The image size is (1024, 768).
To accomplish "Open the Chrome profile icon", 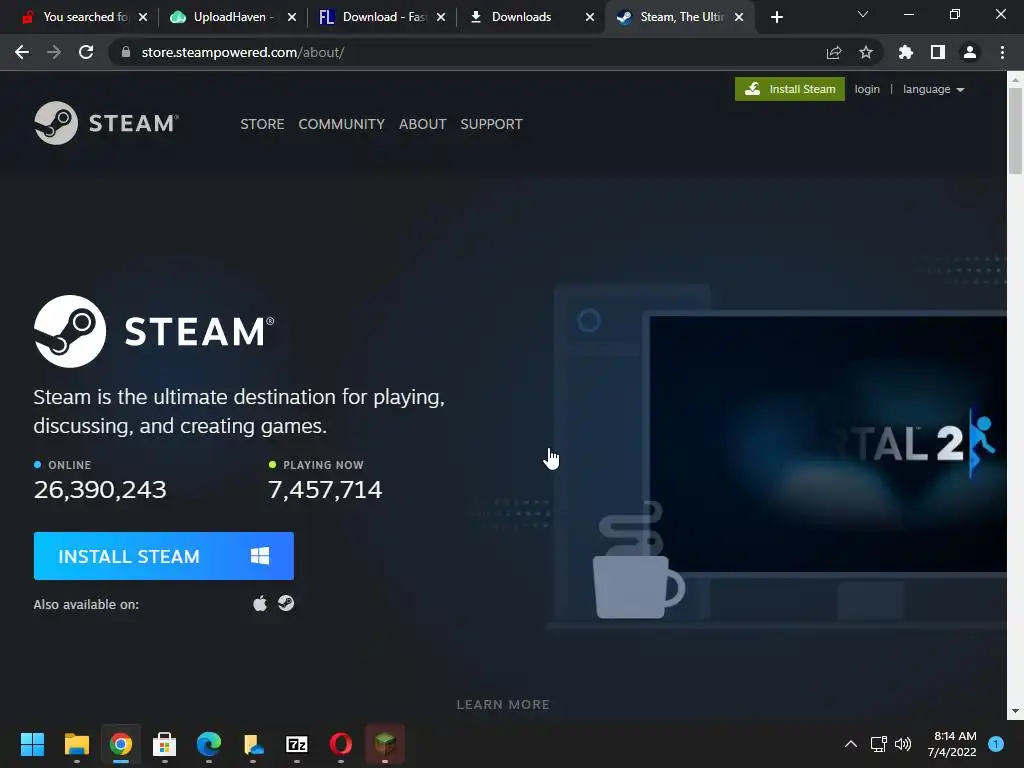I will coord(970,52).
